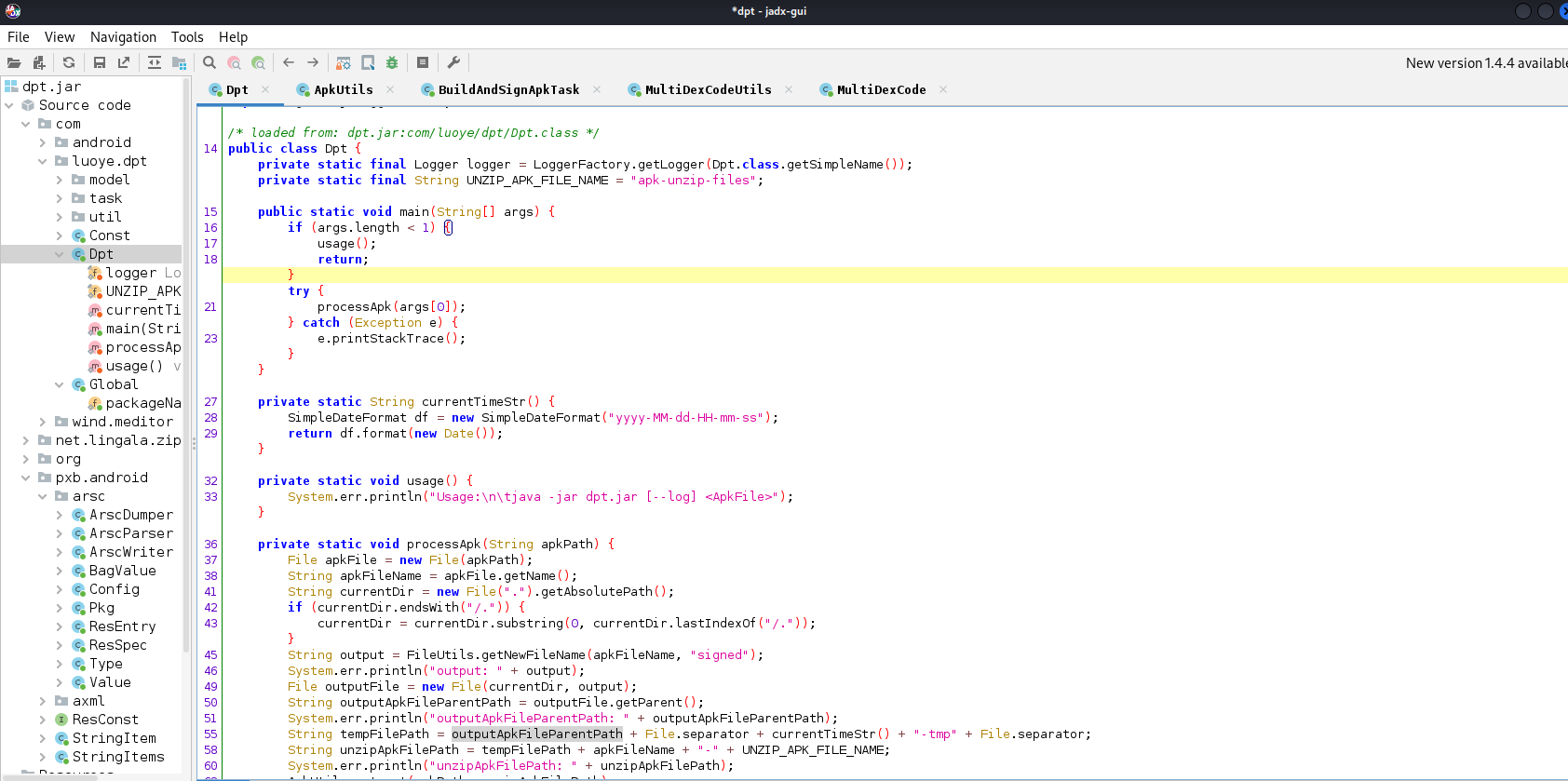Viewport: 1568px width, 781px height.
Task: Open the File menu
Action: click(19, 37)
